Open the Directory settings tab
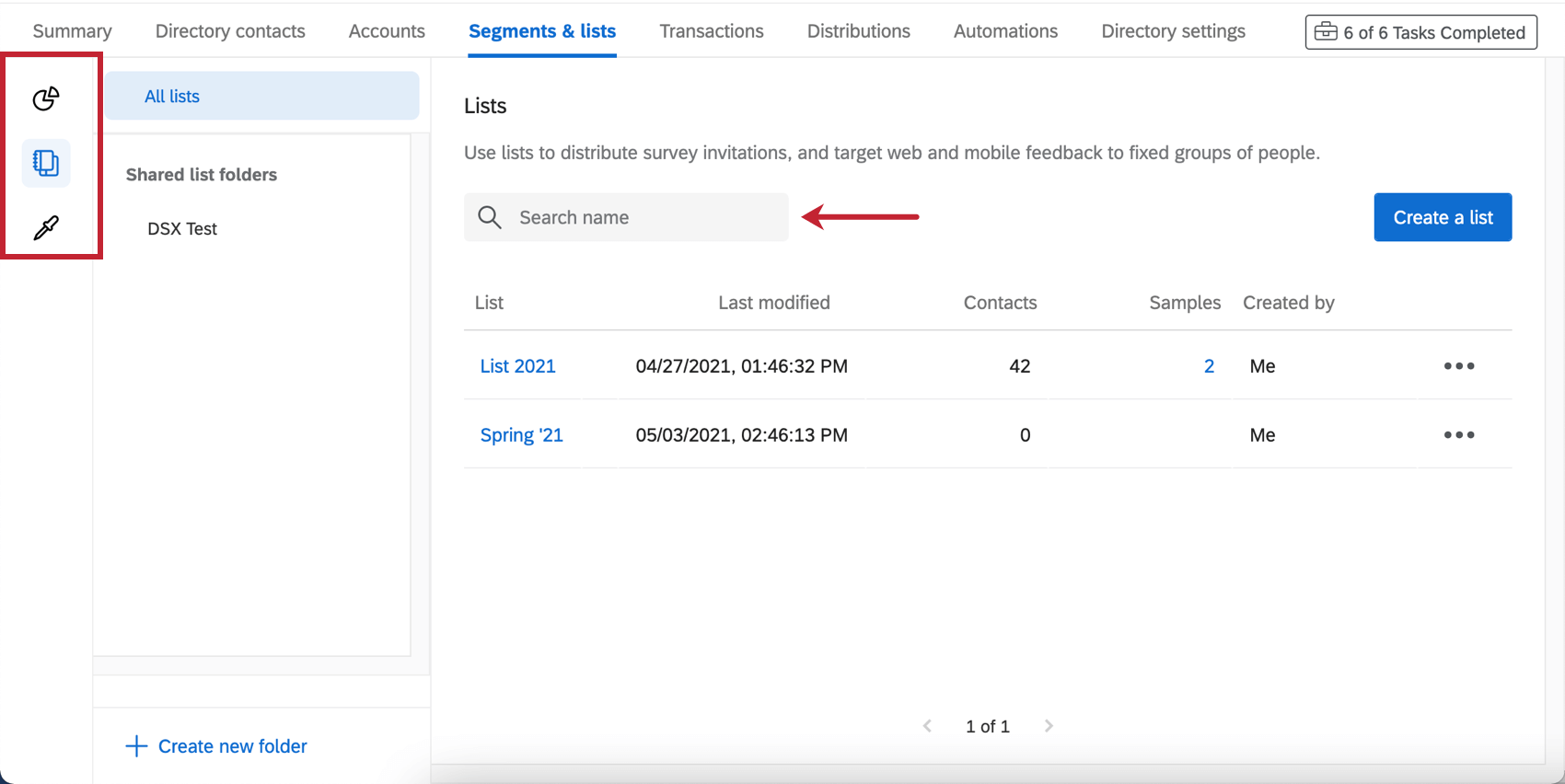This screenshot has width=1565, height=784. tap(1173, 31)
